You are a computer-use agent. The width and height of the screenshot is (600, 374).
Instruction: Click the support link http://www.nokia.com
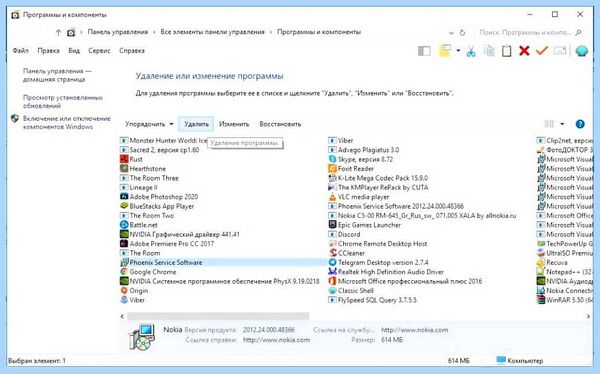(414, 330)
